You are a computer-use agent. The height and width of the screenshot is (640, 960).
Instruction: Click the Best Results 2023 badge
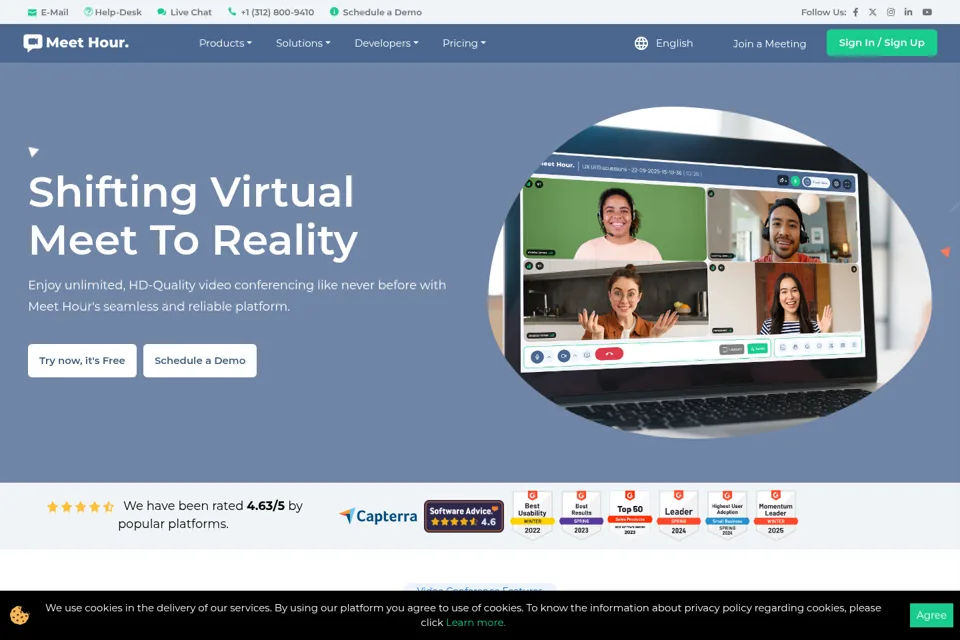click(581, 514)
